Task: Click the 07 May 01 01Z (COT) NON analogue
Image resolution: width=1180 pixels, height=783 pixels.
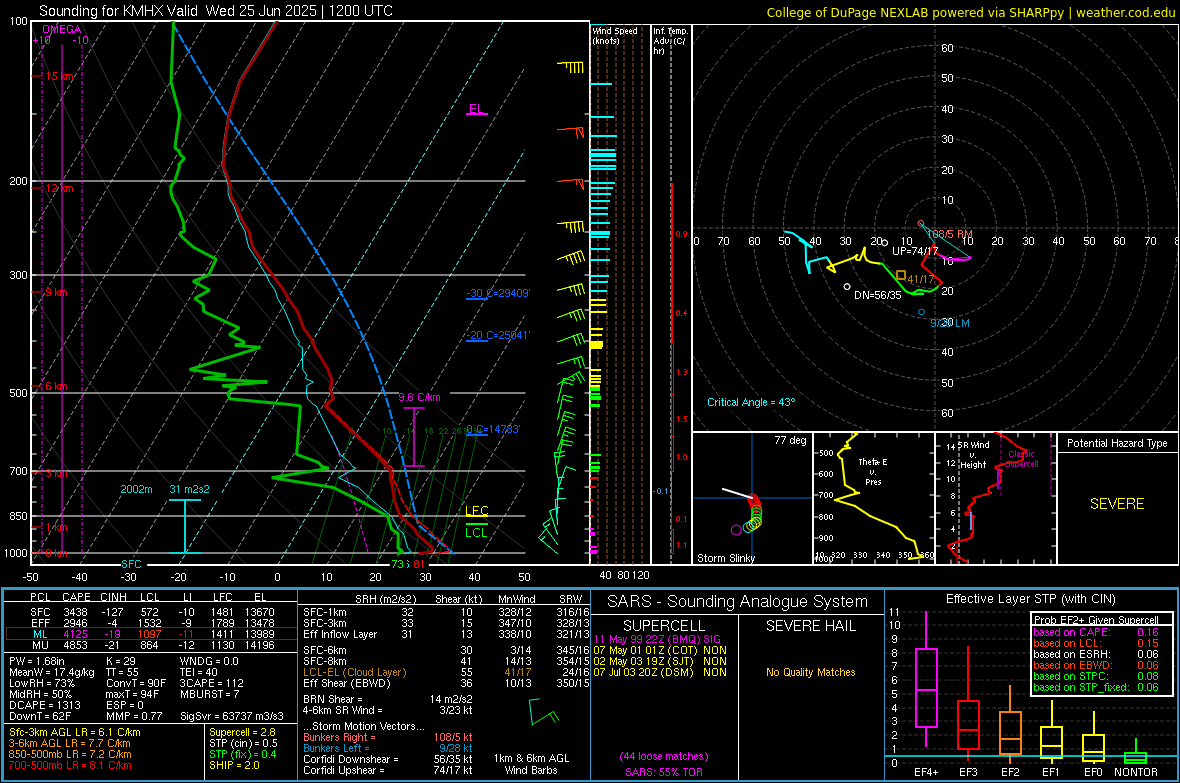Action: [x=660, y=650]
